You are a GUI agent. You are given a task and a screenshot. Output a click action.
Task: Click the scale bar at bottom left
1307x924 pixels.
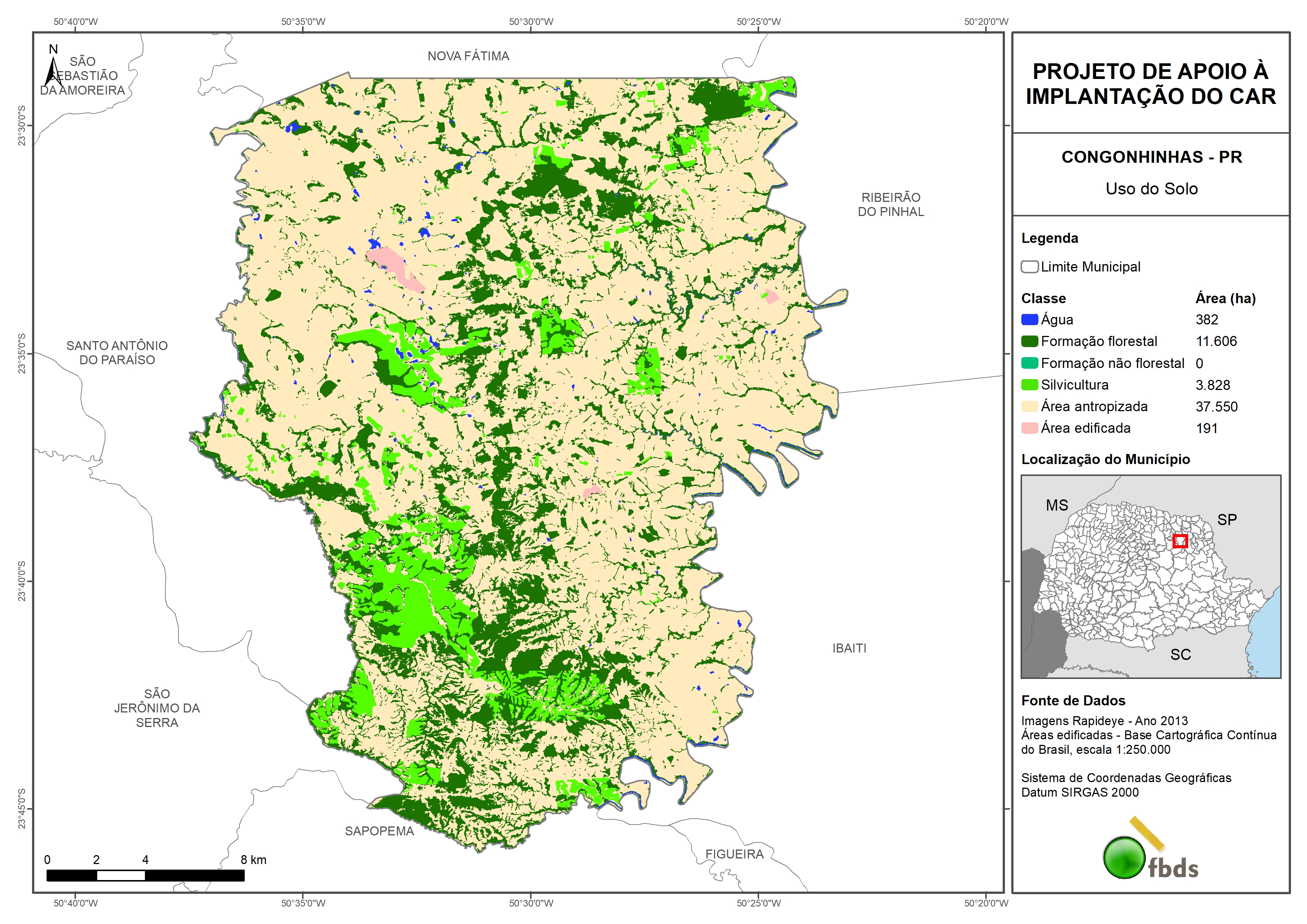(x=145, y=875)
